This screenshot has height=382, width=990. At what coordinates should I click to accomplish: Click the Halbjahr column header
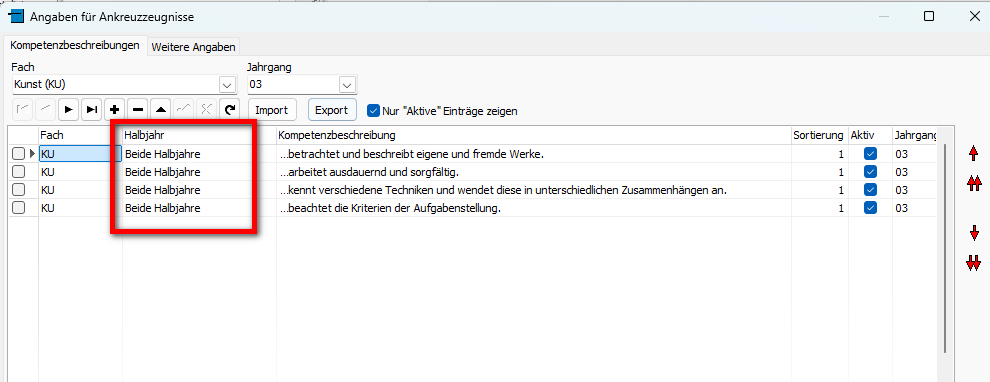[x=199, y=135]
